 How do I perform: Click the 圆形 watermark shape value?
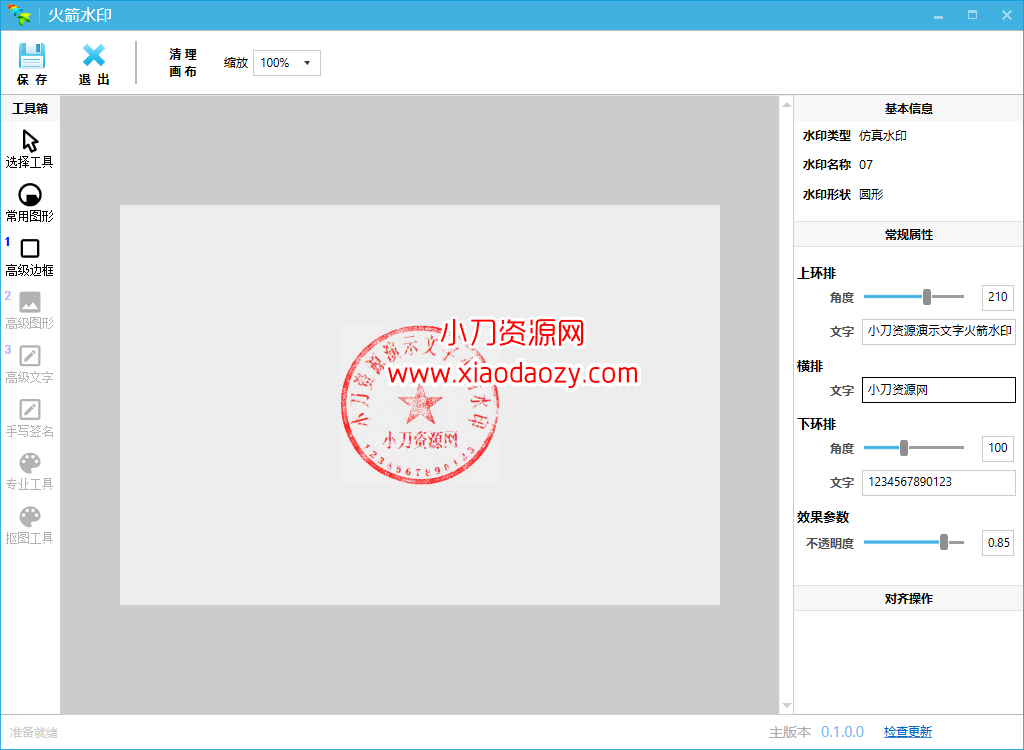(x=871, y=195)
